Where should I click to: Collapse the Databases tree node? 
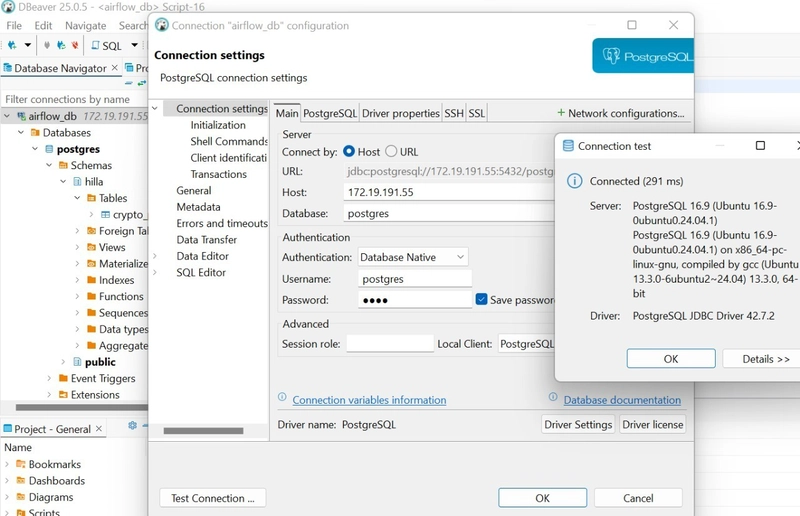[x=21, y=132]
